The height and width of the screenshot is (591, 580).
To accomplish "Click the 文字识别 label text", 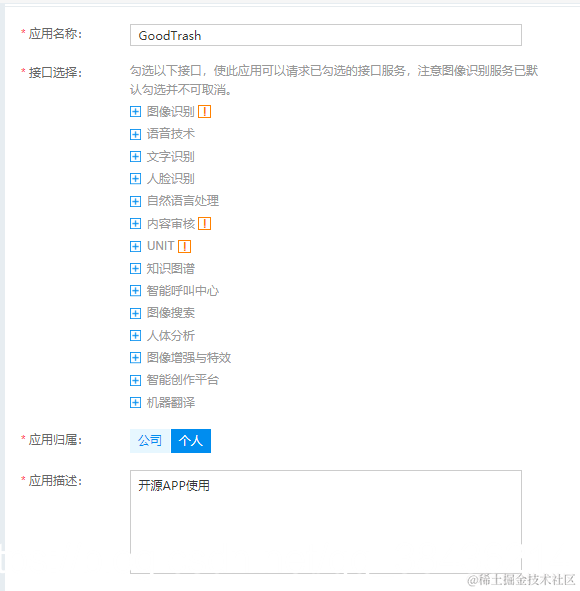I will [x=171, y=156].
